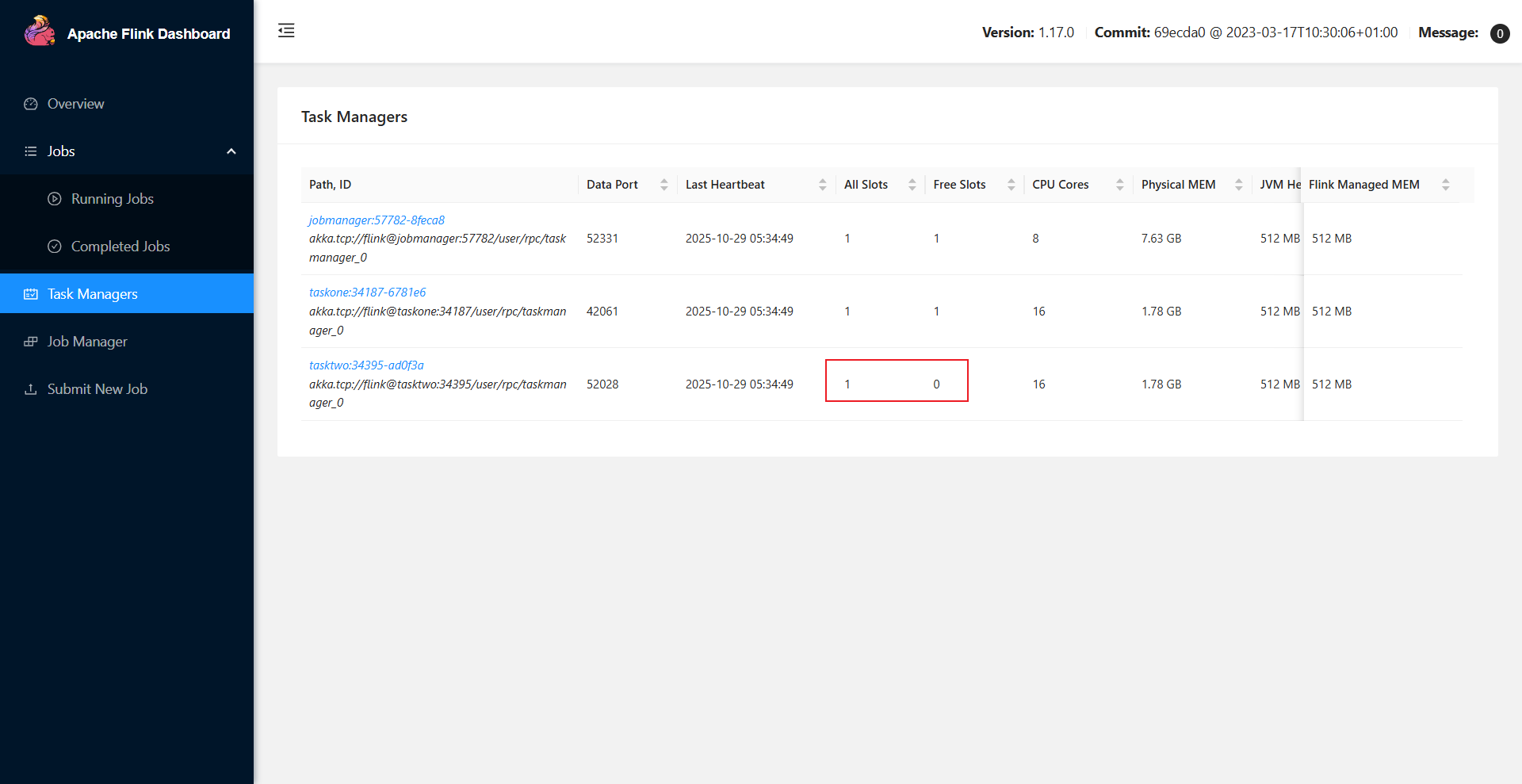This screenshot has width=1522, height=784.
Task: Click the message count badge showing 0
Action: (1500, 33)
